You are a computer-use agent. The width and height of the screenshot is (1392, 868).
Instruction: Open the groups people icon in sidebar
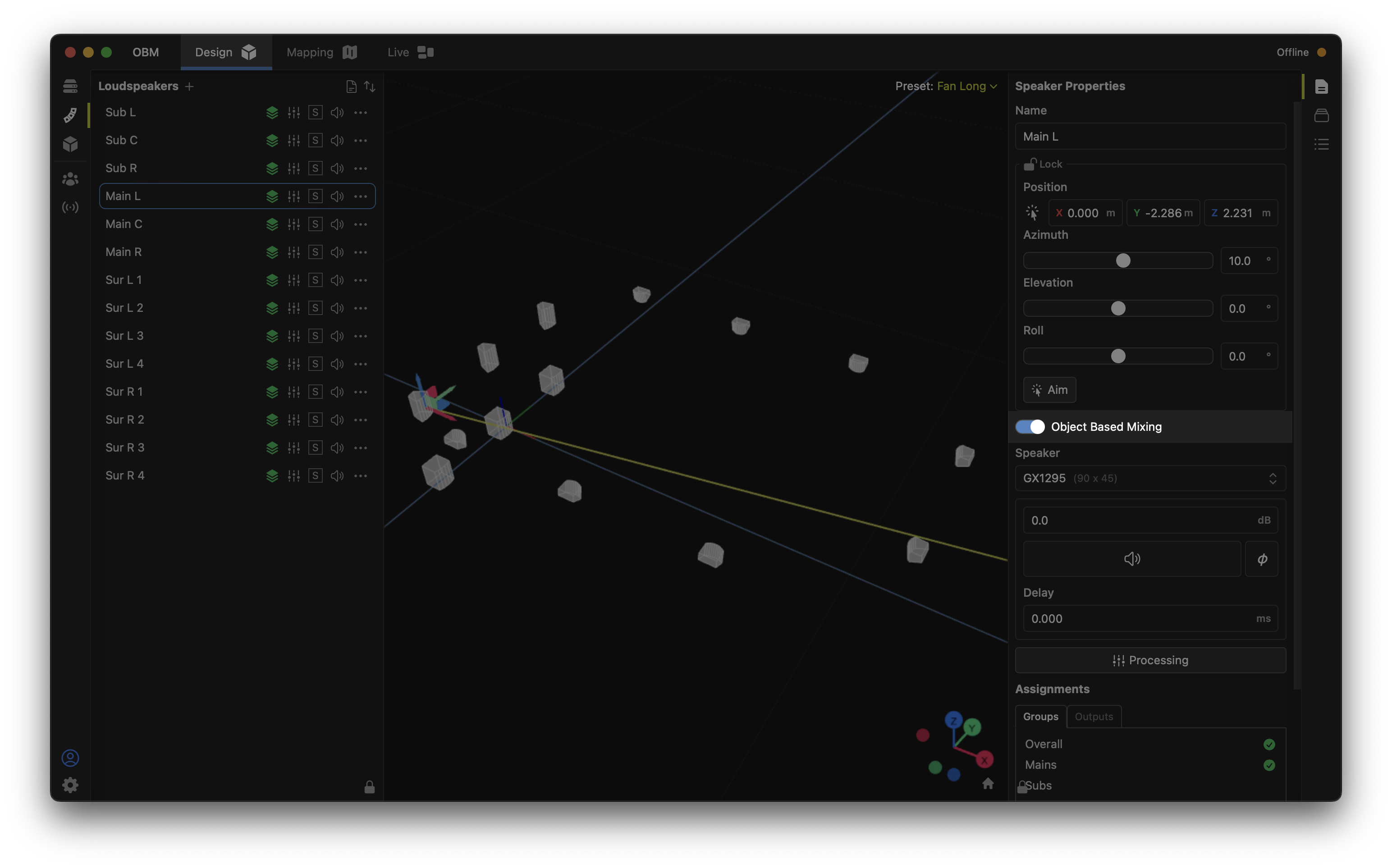click(x=70, y=179)
